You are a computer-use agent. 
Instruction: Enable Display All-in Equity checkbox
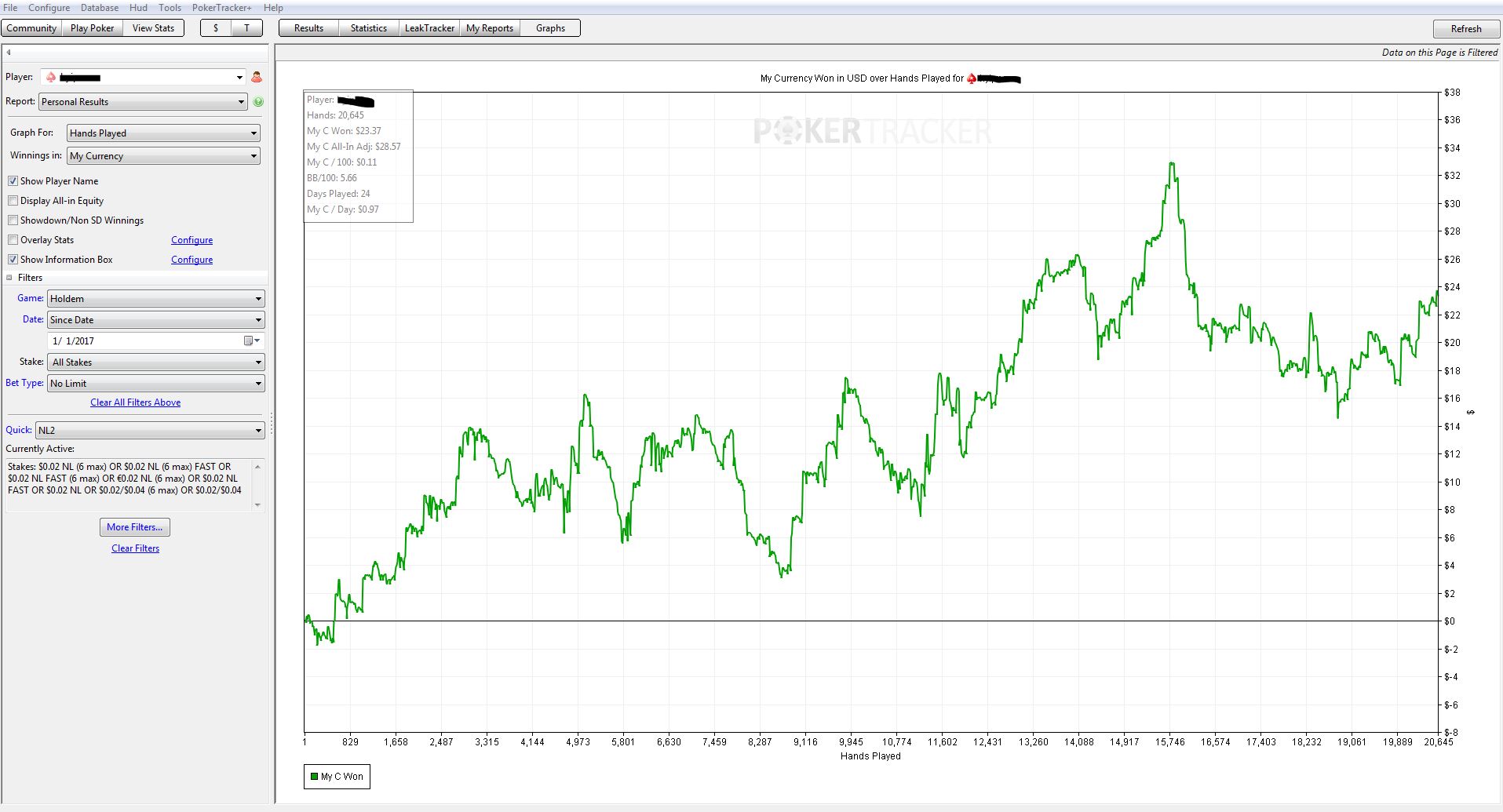coord(13,201)
